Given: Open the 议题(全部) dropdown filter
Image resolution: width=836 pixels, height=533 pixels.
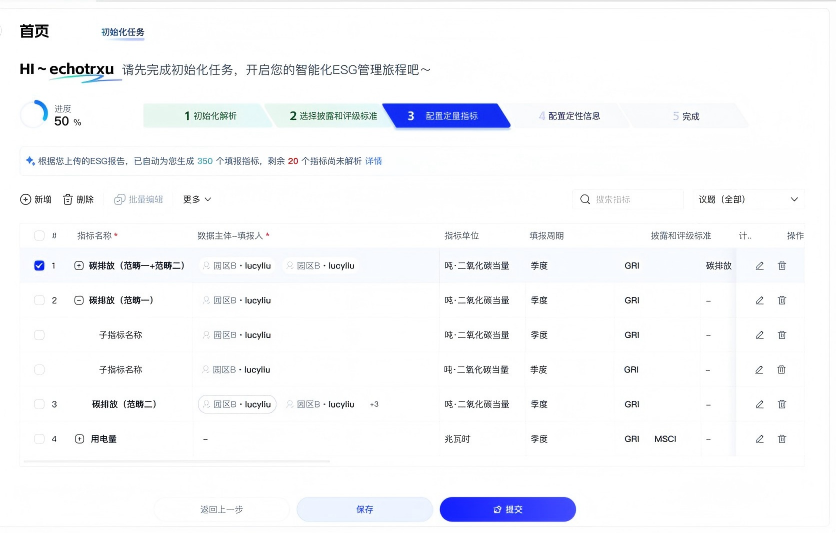Looking at the screenshot, I should click(750, 199).
